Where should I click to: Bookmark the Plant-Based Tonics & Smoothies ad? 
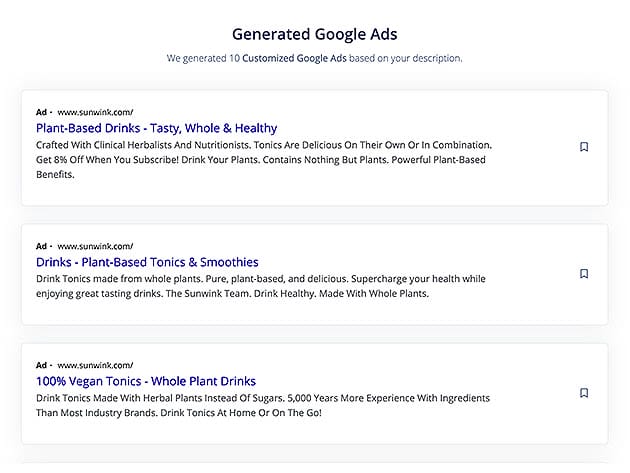click(x=584, y=273)
